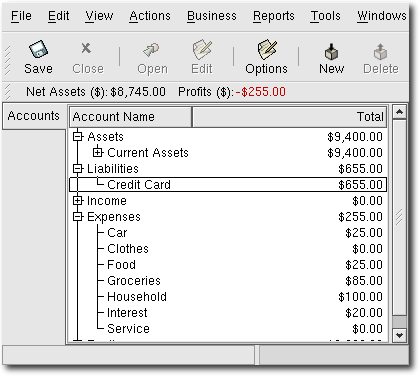Collapse the Assets tree node
Image resolution: width=420 pixels, height=376 pixels.
coord(77,137)
